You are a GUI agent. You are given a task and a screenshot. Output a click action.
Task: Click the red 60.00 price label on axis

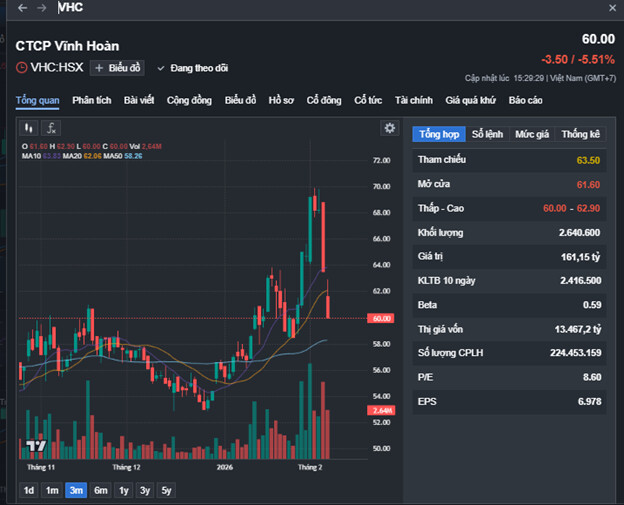click(381, 318)
